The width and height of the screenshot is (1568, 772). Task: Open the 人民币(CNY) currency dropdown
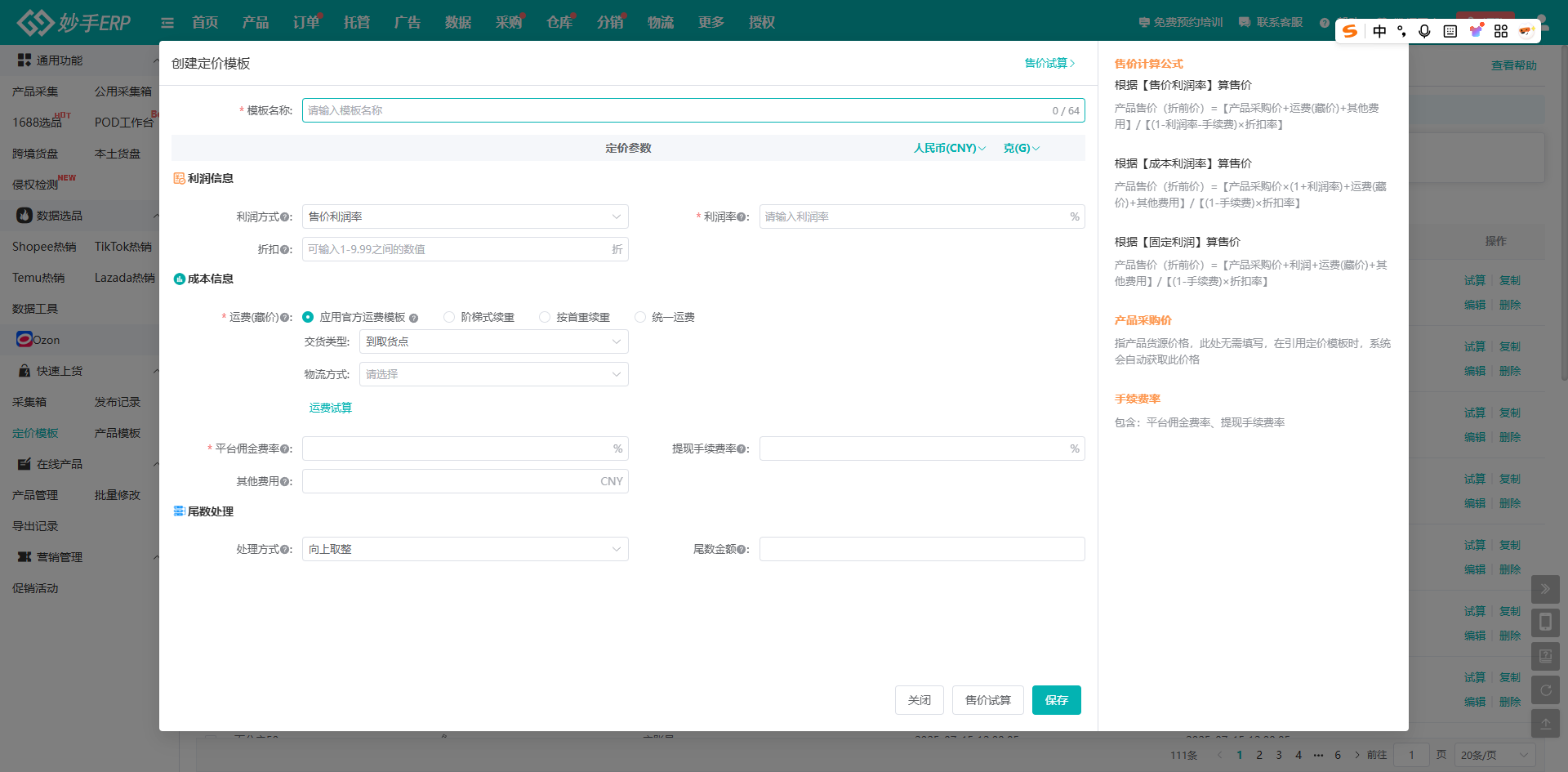(x=949, y=148)
